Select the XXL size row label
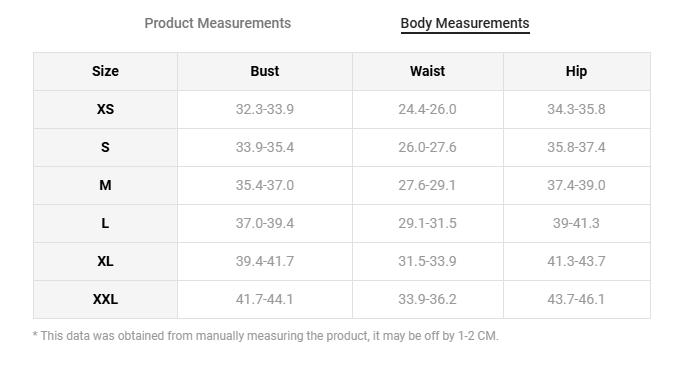 (x=105, y=299)
